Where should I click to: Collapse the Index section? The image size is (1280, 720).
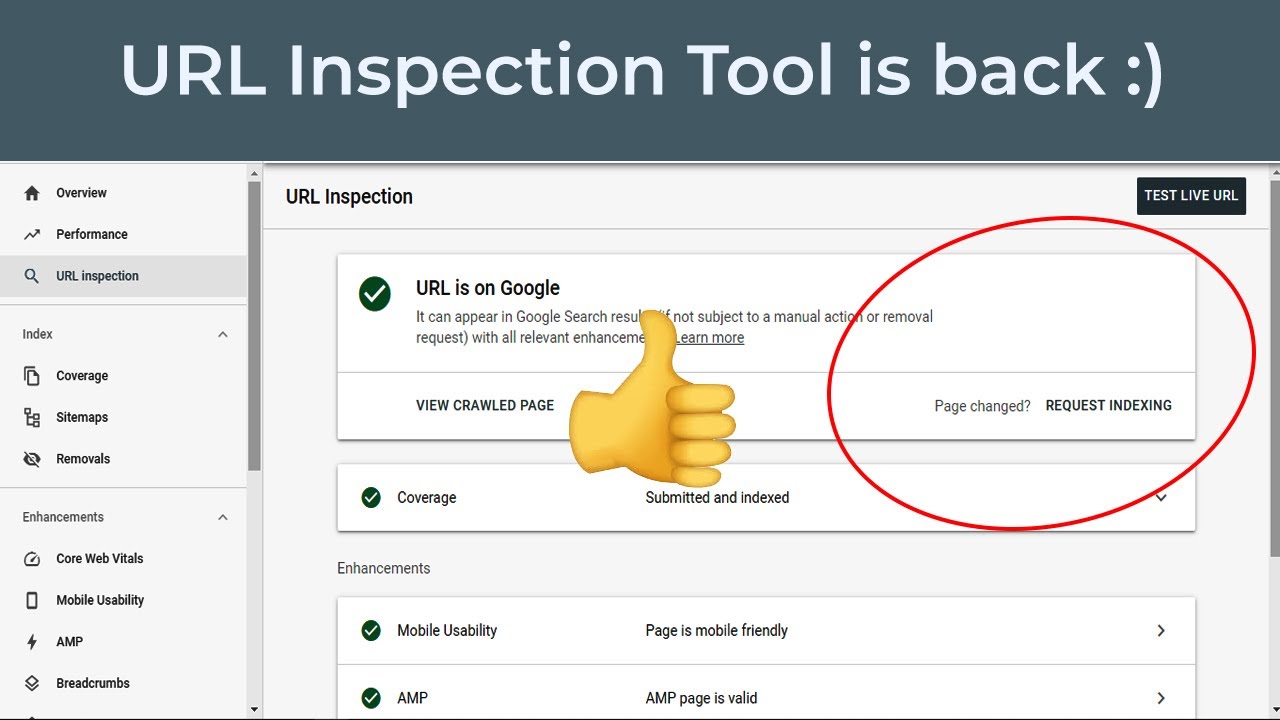click(223, 334)
